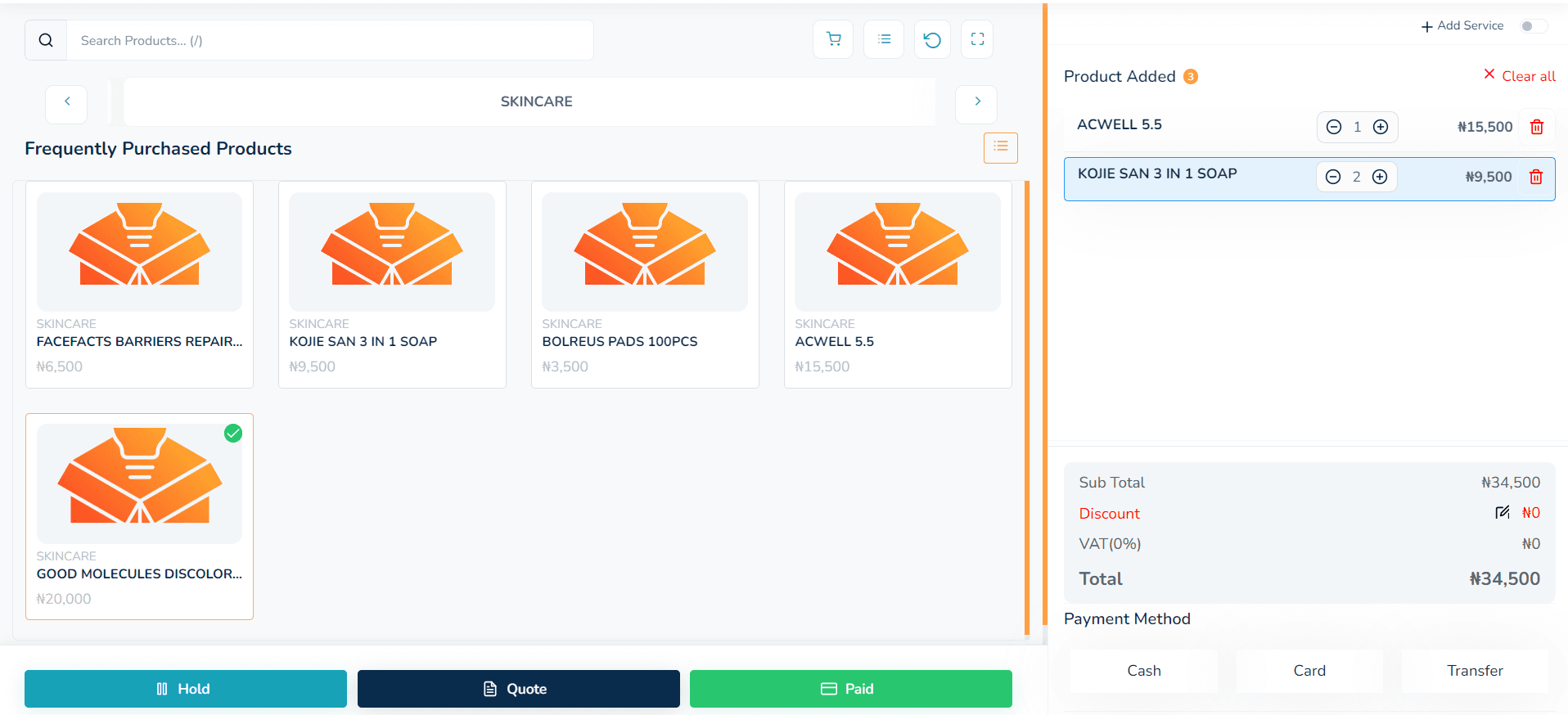Screen dimensions: 1568x715
Task: Add ACWELL 5.5 product card
Action: click(898, 285)
